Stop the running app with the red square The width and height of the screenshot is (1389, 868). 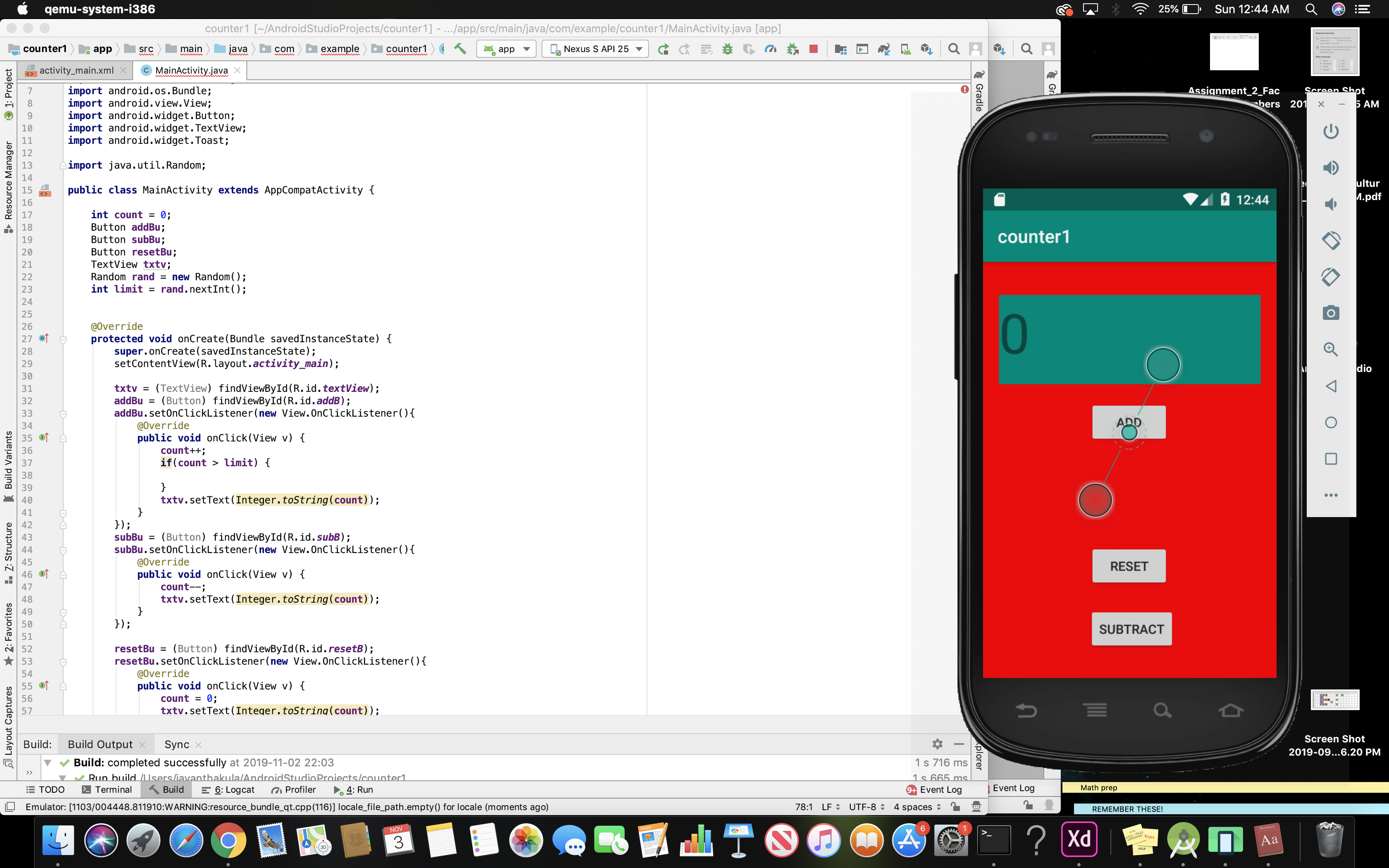(x=813, y=49)
